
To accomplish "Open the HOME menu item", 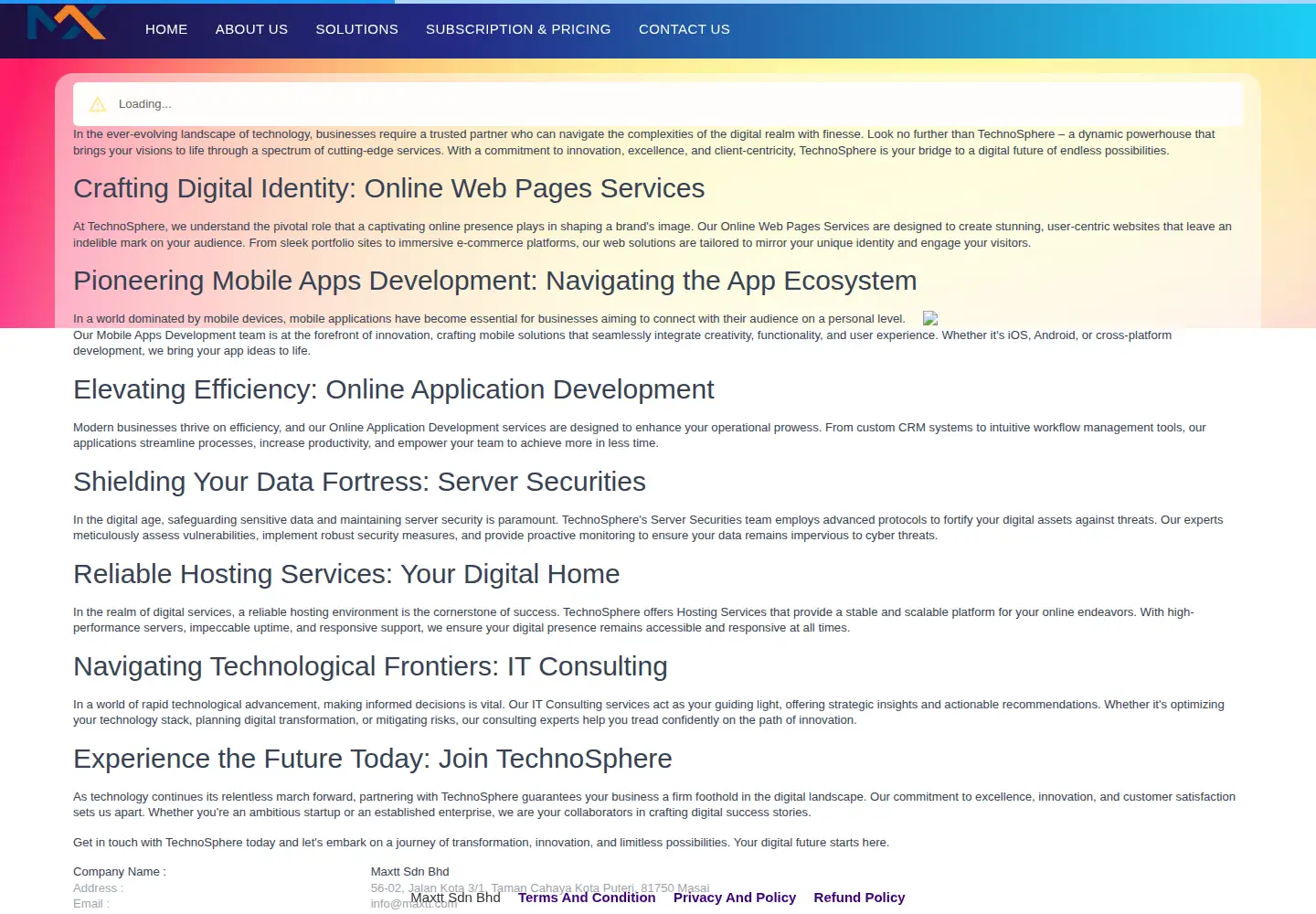I will point(166,29).
